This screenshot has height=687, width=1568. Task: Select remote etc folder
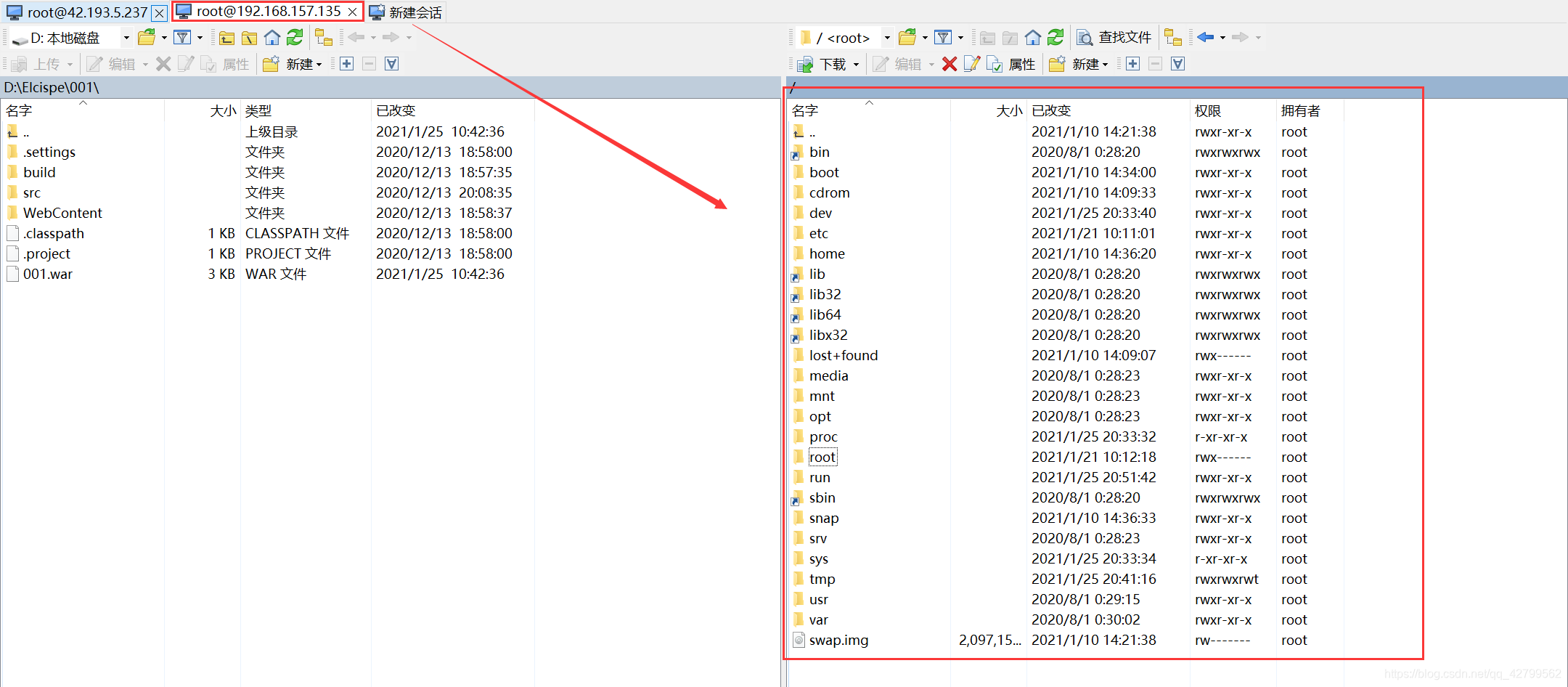pyautogui.click(x=819, y=233)
